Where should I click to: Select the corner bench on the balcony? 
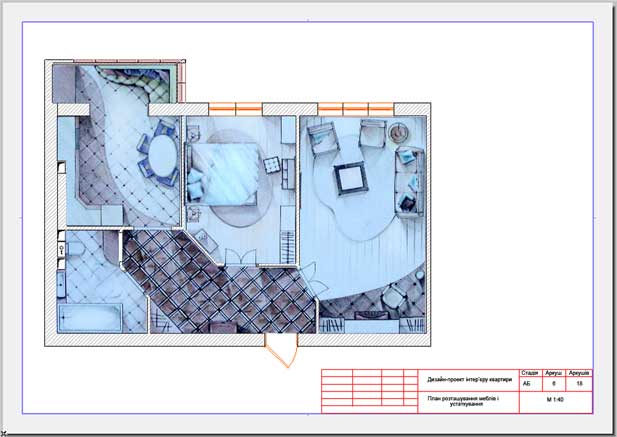pyautogui.click(x=139, y=82)
